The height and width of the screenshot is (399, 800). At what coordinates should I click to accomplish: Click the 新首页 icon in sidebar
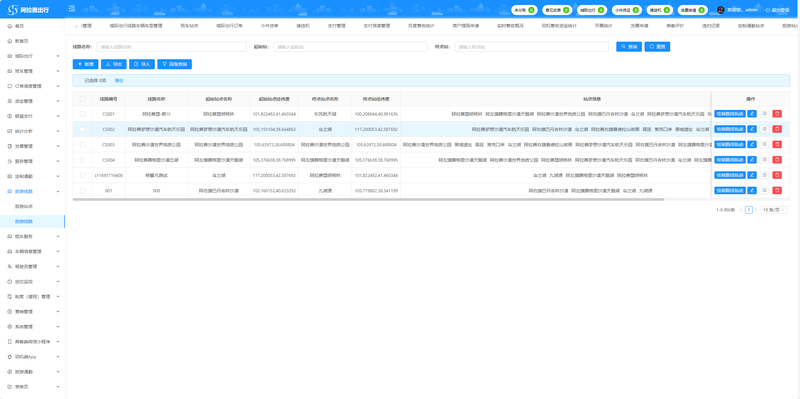tap(10, 41)
